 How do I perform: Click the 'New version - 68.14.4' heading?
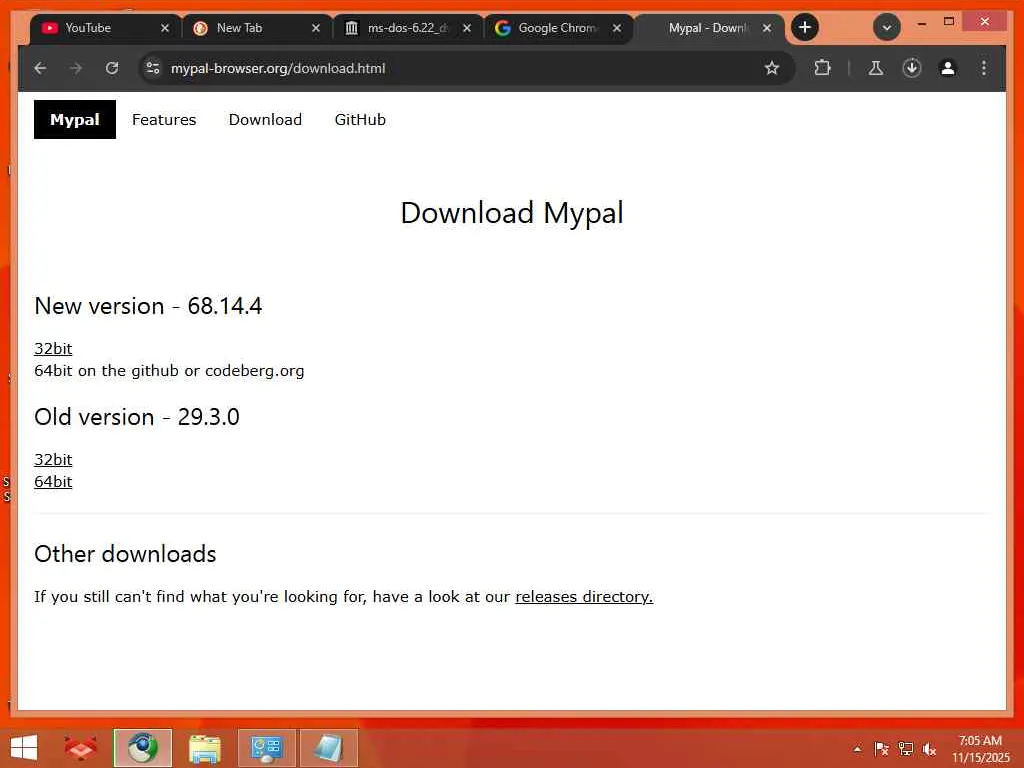(x=148, y=306)
